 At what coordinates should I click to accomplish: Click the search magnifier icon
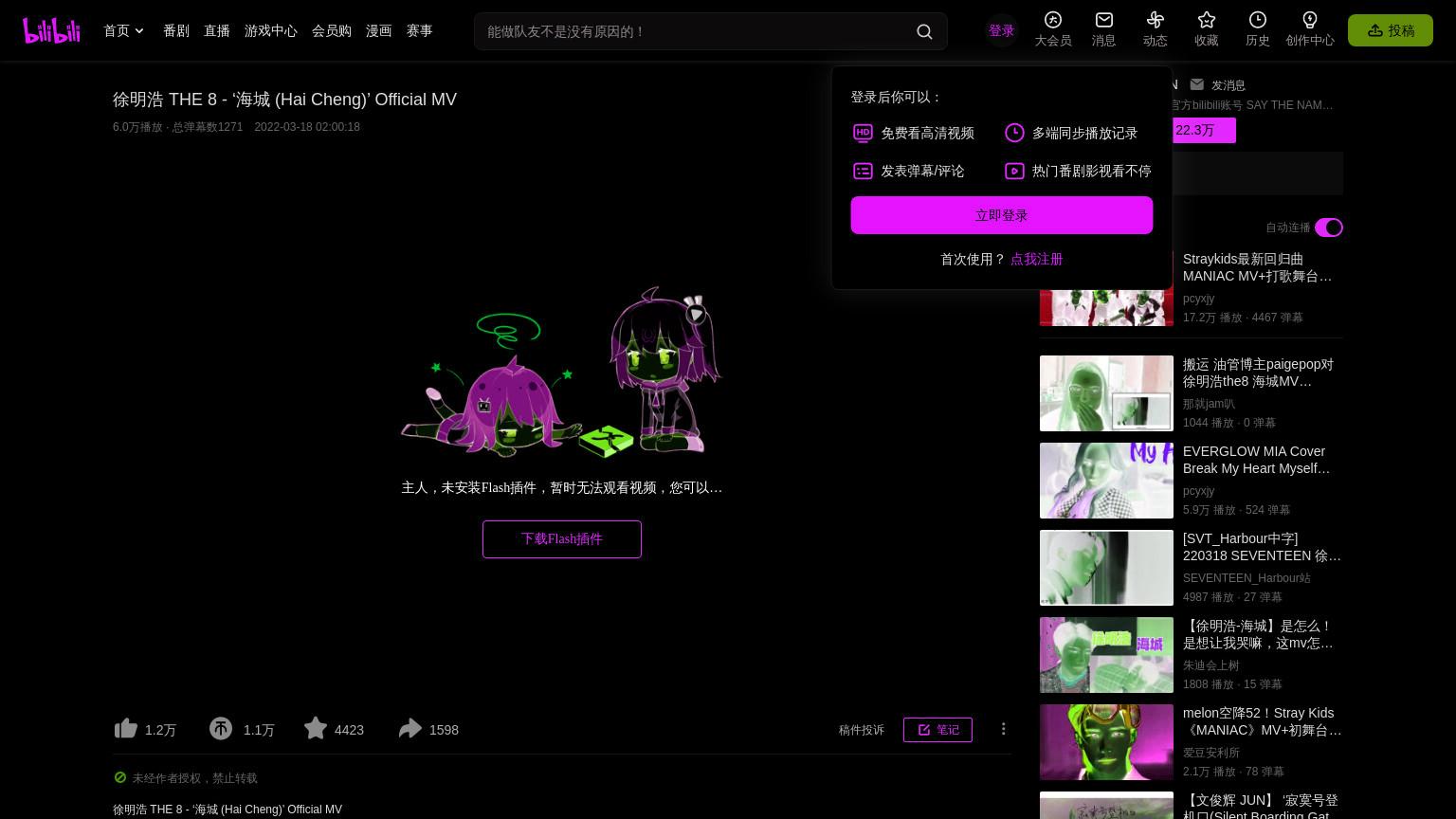click(924, 31)
